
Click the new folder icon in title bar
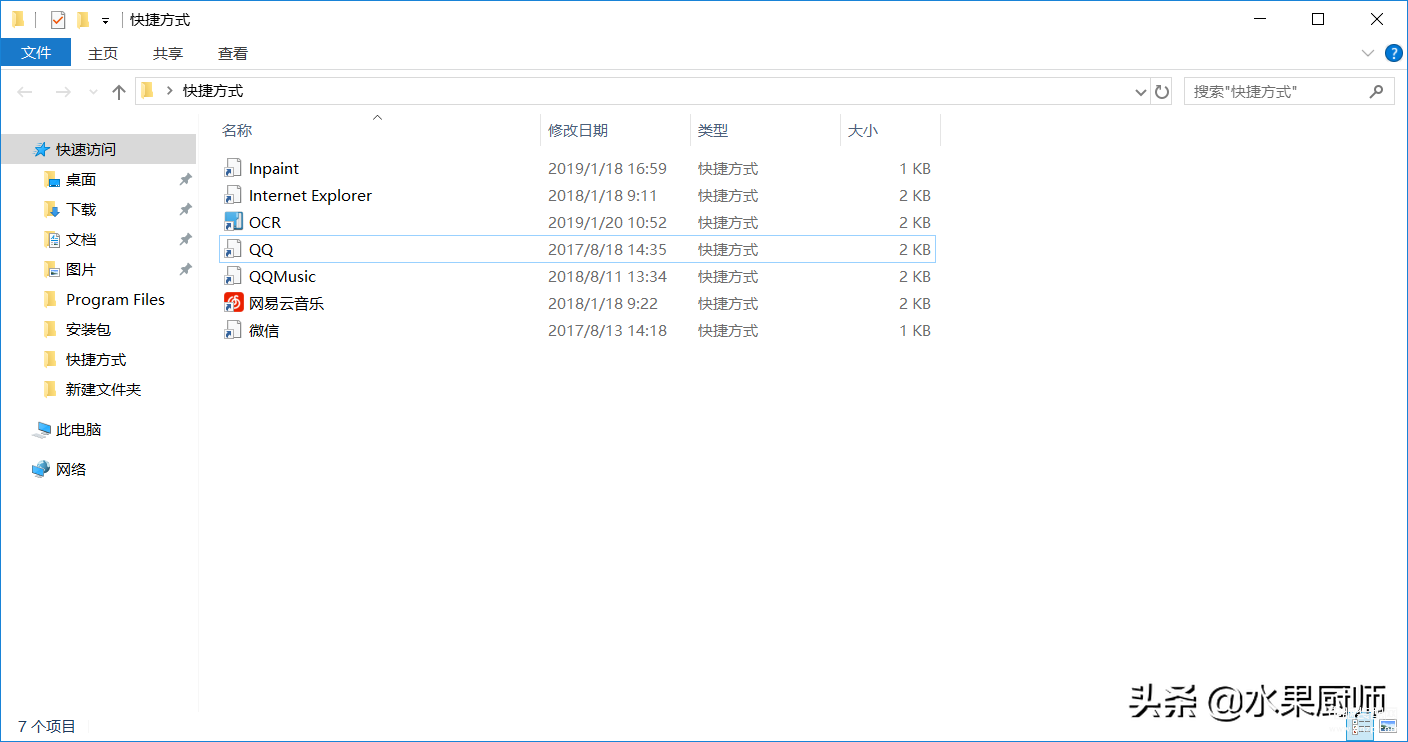(83, 19)
